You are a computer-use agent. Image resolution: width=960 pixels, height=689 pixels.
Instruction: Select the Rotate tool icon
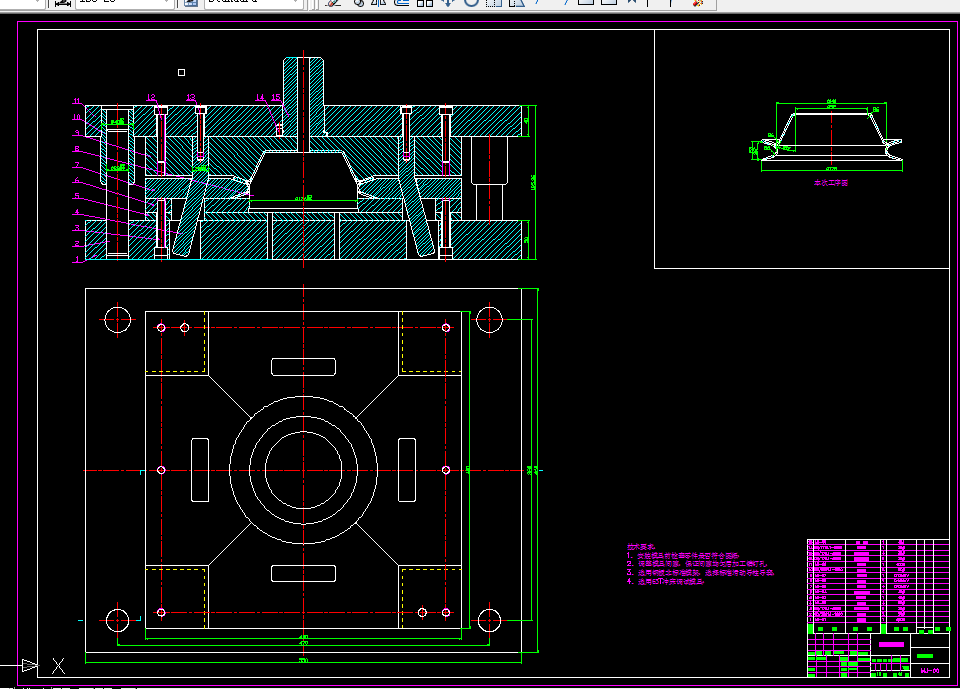[x=469, y=3]
